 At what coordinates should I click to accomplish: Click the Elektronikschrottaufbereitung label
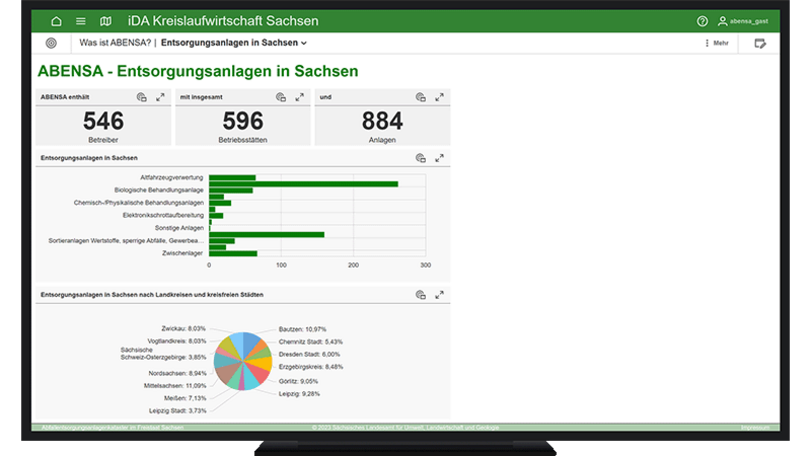163,215
